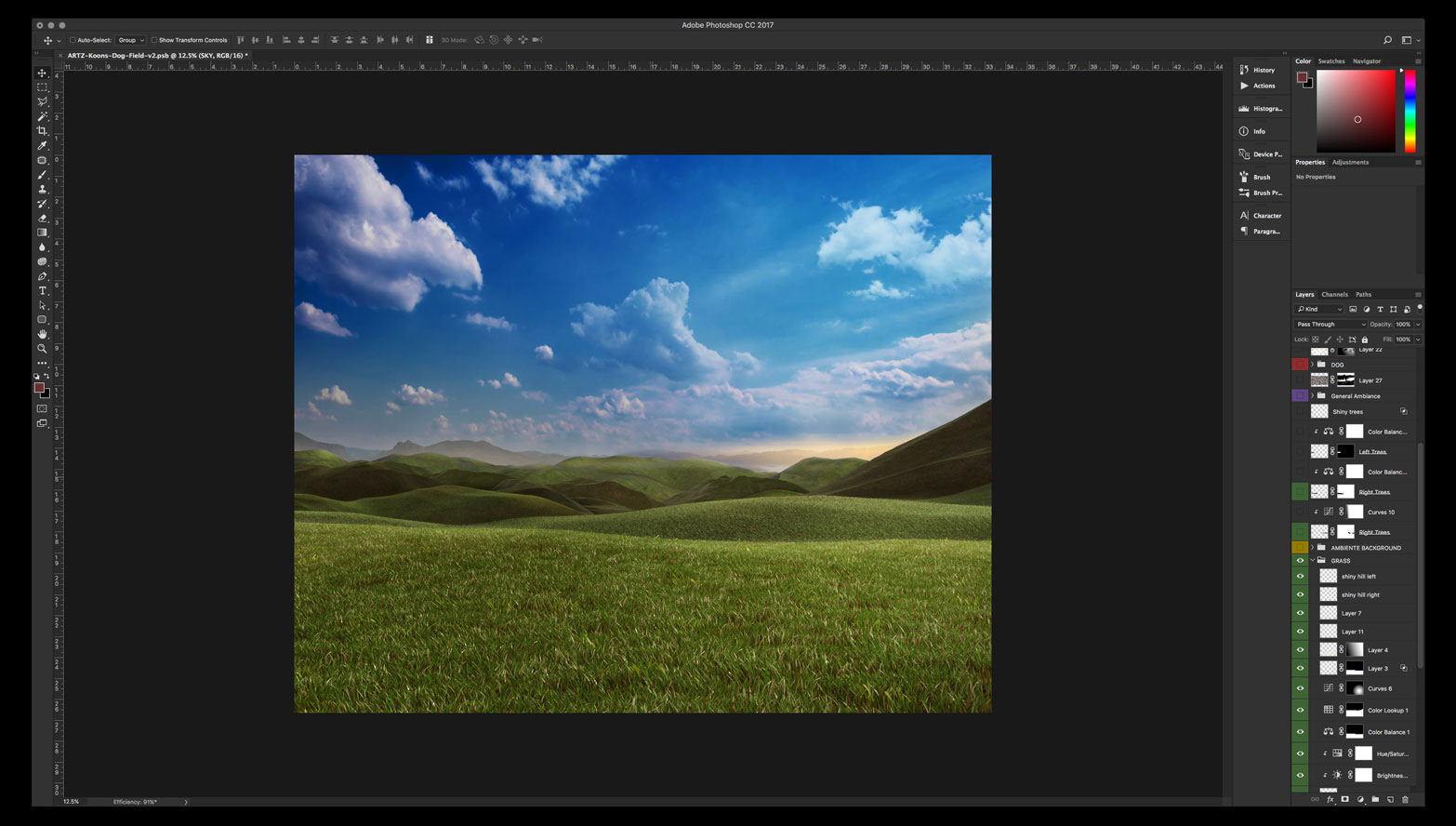Select the Rectangular Marquee tool
This screenshot has height=826, width=1456.
[x=42, y=87]
